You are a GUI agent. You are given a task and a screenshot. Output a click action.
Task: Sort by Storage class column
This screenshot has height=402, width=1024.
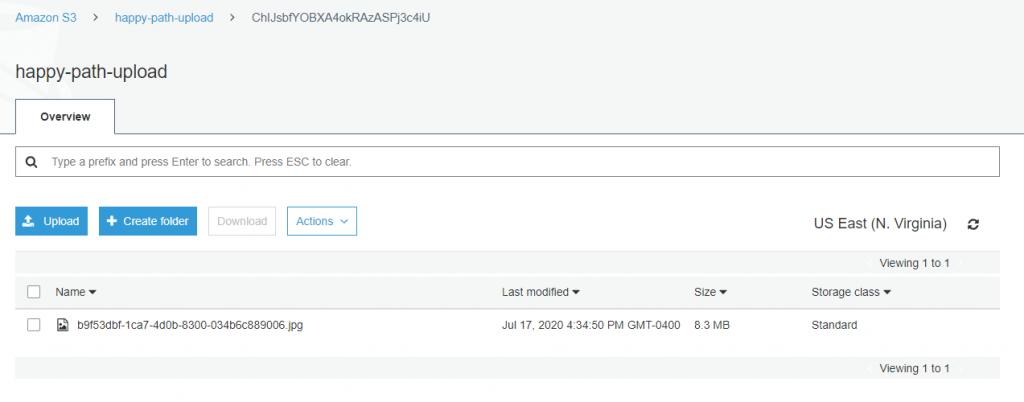pos(851,292)
